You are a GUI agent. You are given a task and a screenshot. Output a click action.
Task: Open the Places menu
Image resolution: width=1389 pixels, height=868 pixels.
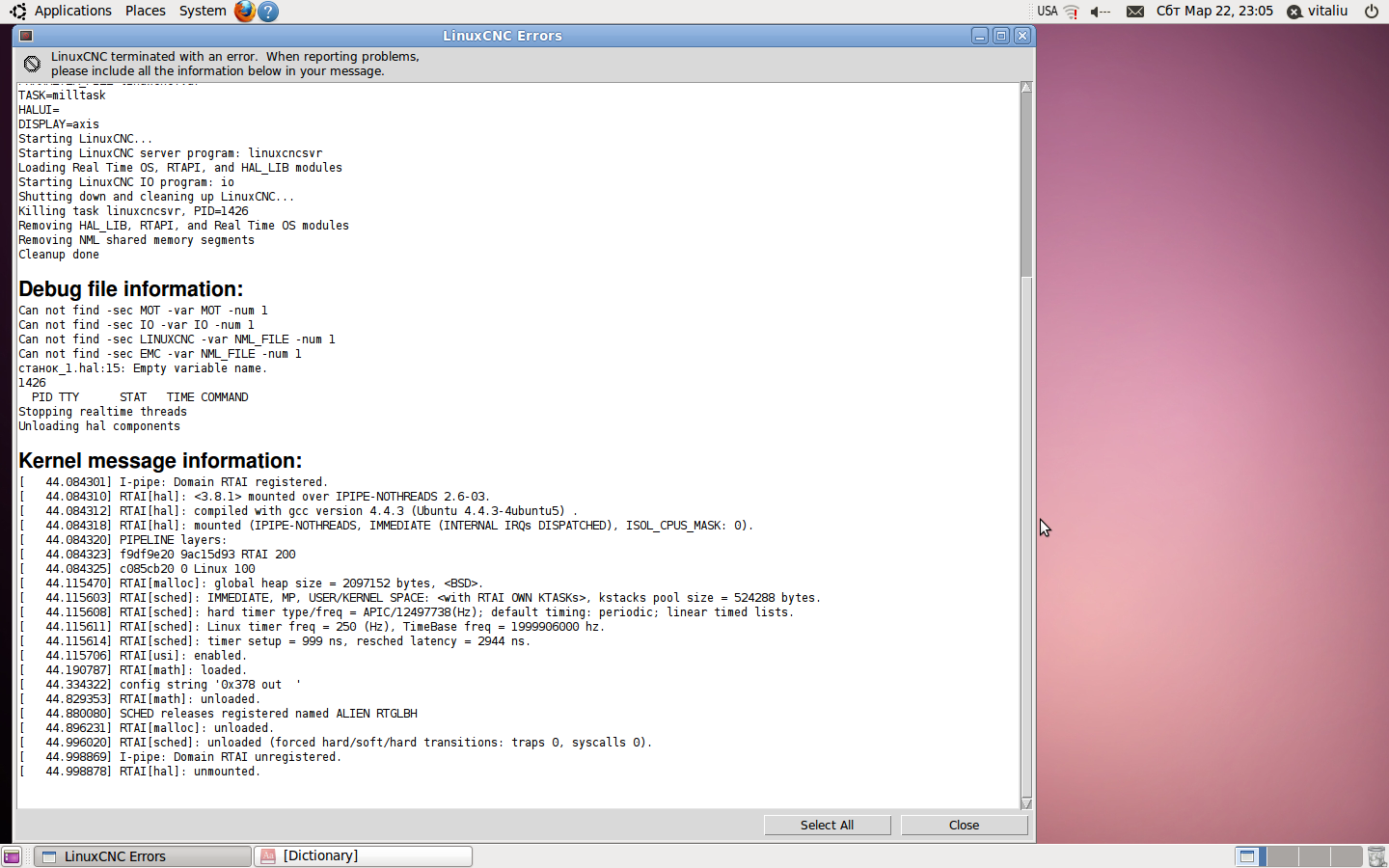(146, 11)
